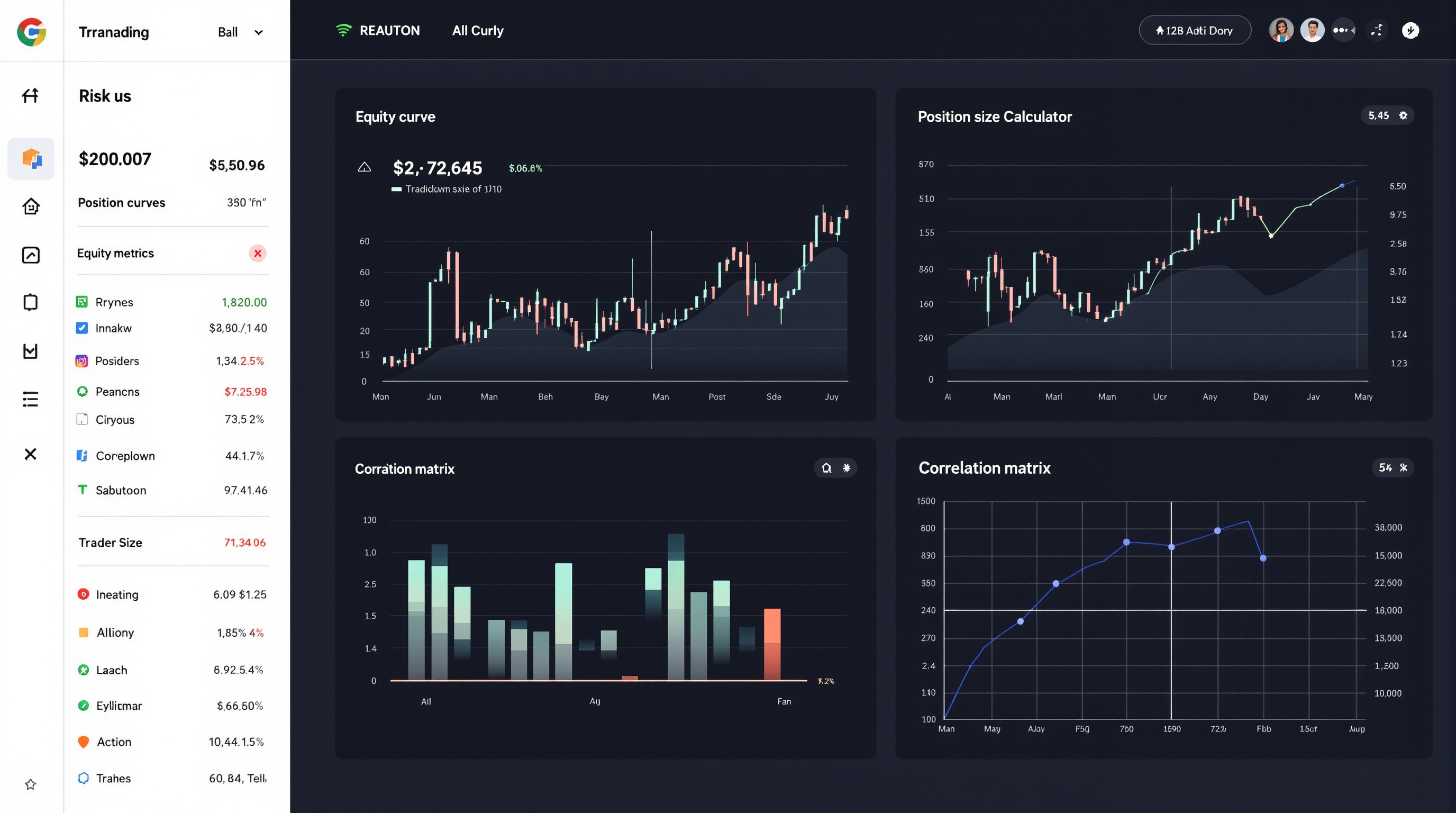Image resolution: width=1456 pixels, height=813 pixels.
Task: Click the REAUTON tab
Action: tap(389, 31)
